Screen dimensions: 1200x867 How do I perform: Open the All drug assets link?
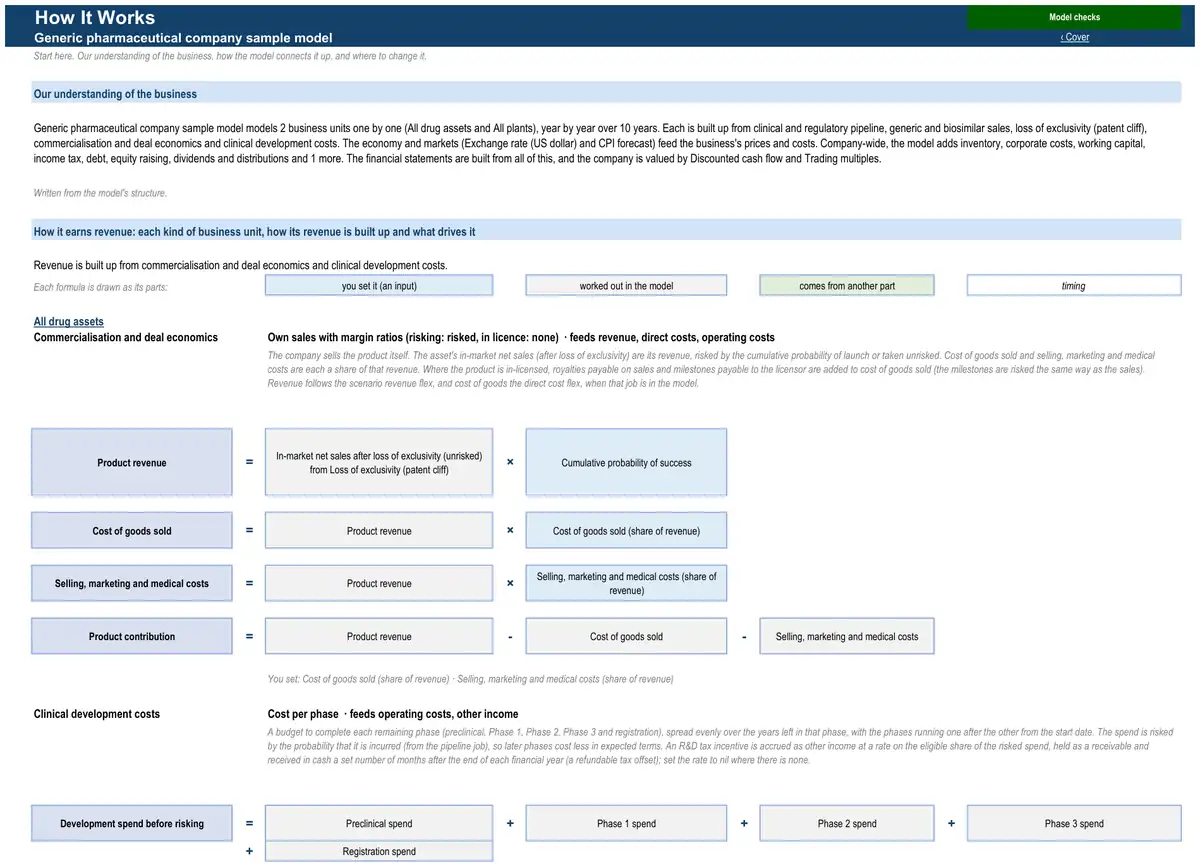click(69, 322)
